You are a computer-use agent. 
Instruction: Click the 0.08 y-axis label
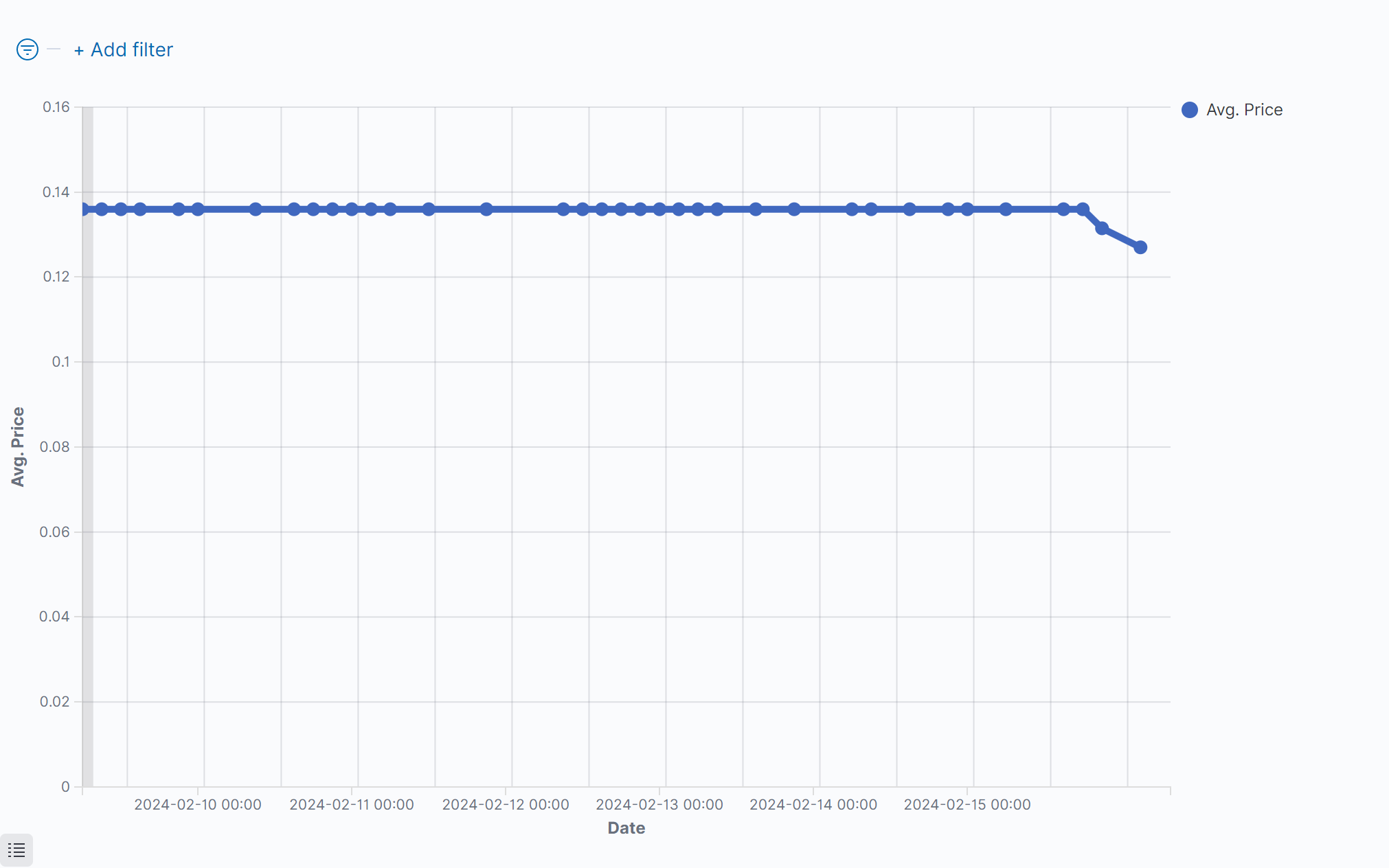[55, 447]
